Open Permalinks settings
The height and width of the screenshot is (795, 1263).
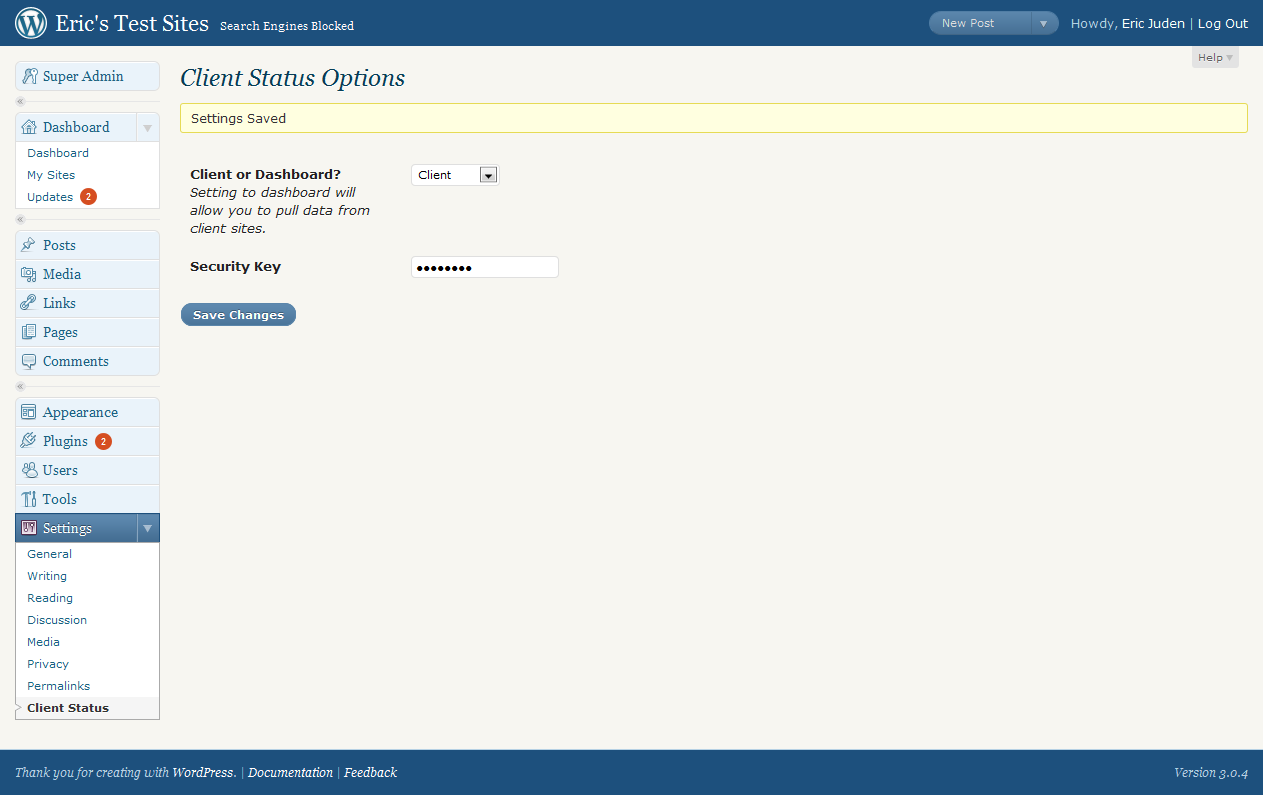coord(59,686)
